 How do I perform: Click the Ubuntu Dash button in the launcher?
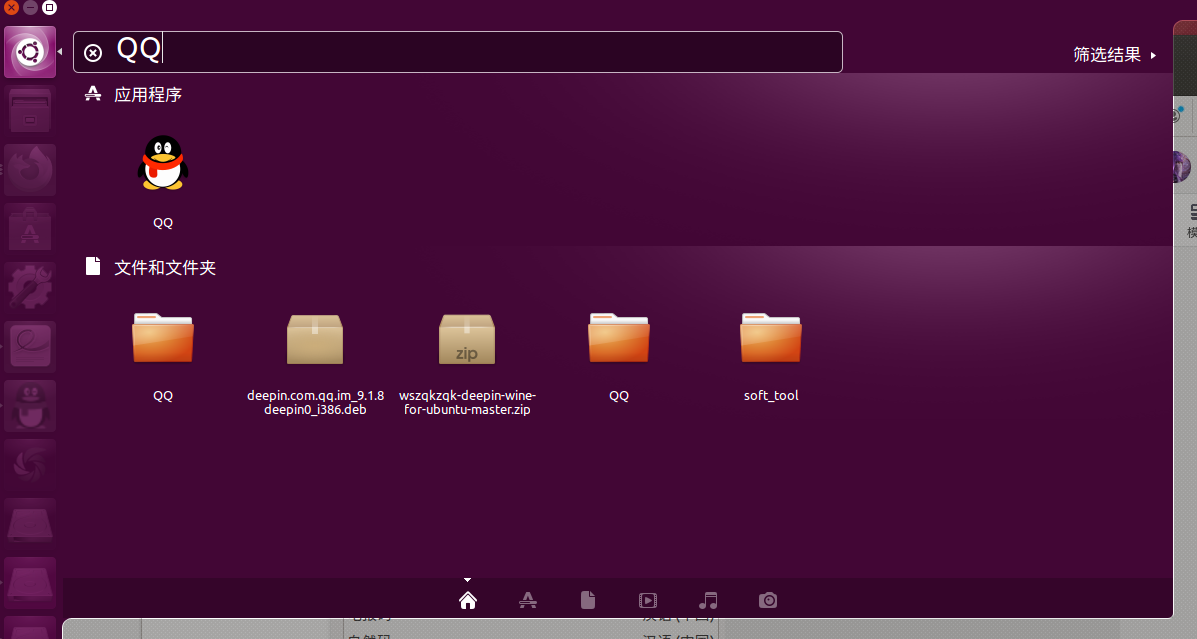30,52
